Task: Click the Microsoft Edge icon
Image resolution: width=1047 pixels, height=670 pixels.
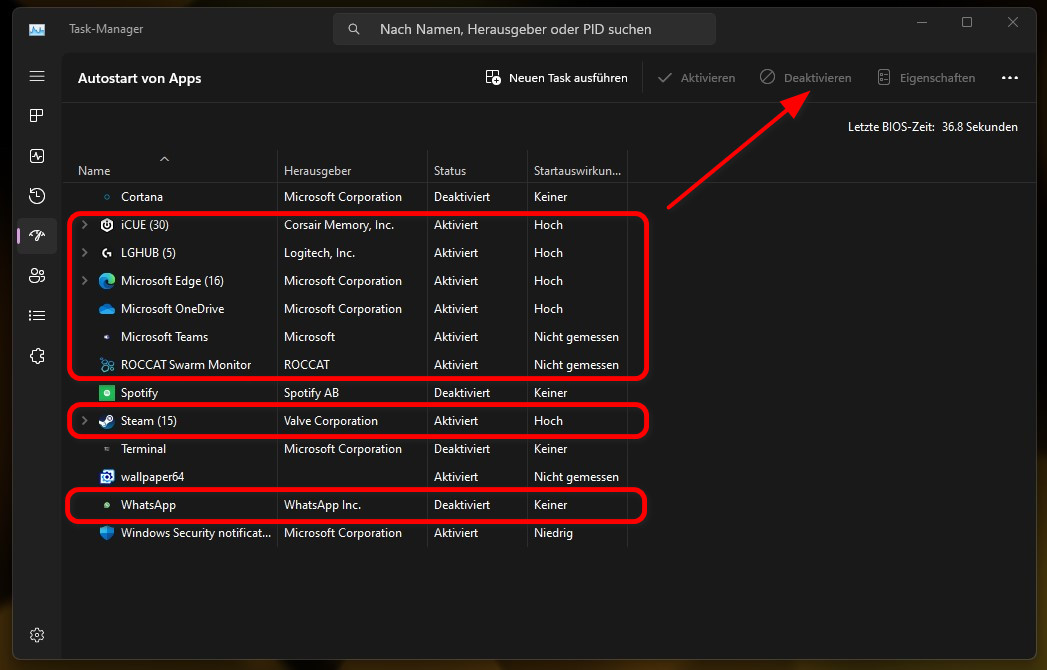Action: click(107, 281)
